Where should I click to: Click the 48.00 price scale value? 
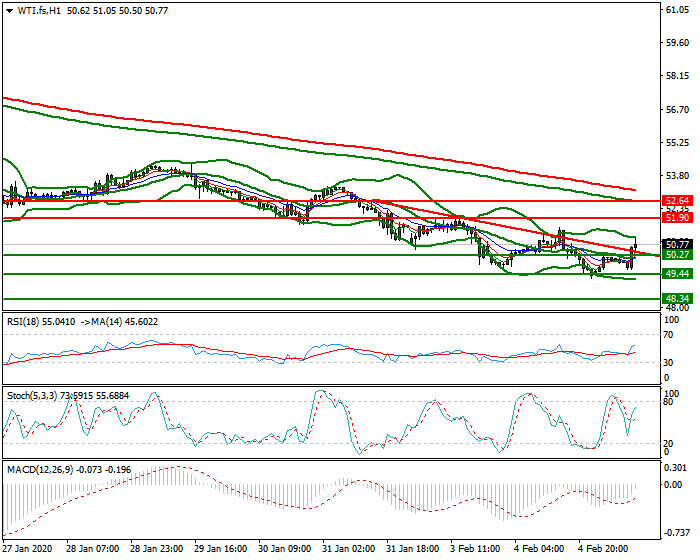[677, 308]
